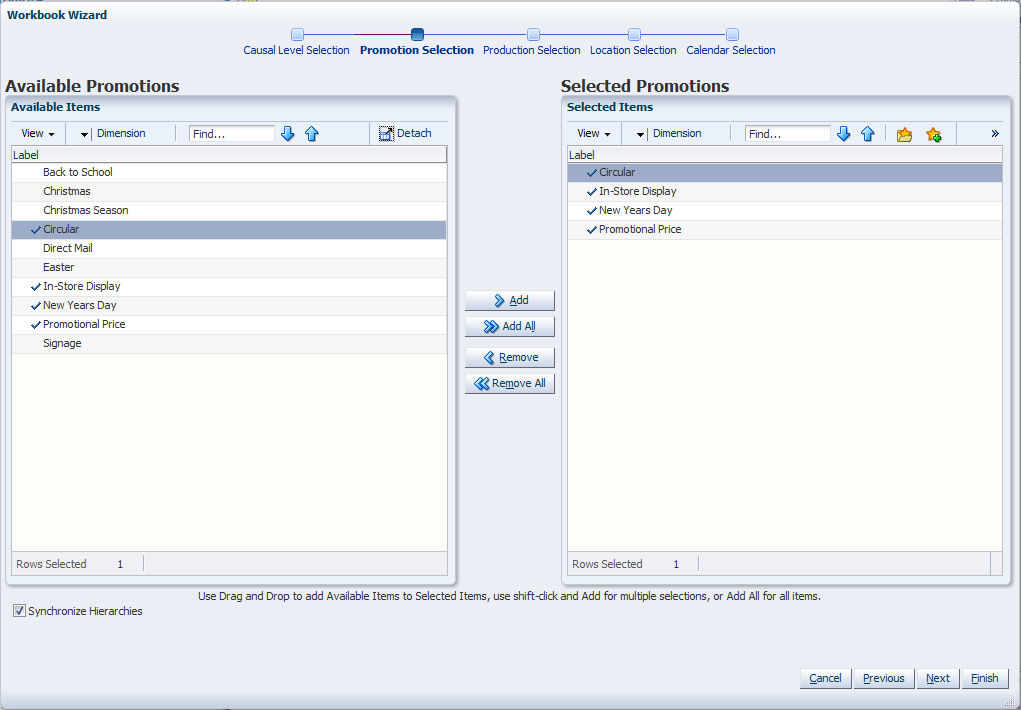The width and height of the screenshot is (1021, 710).
Task: Click the Previous button
Action: [884, 678]
